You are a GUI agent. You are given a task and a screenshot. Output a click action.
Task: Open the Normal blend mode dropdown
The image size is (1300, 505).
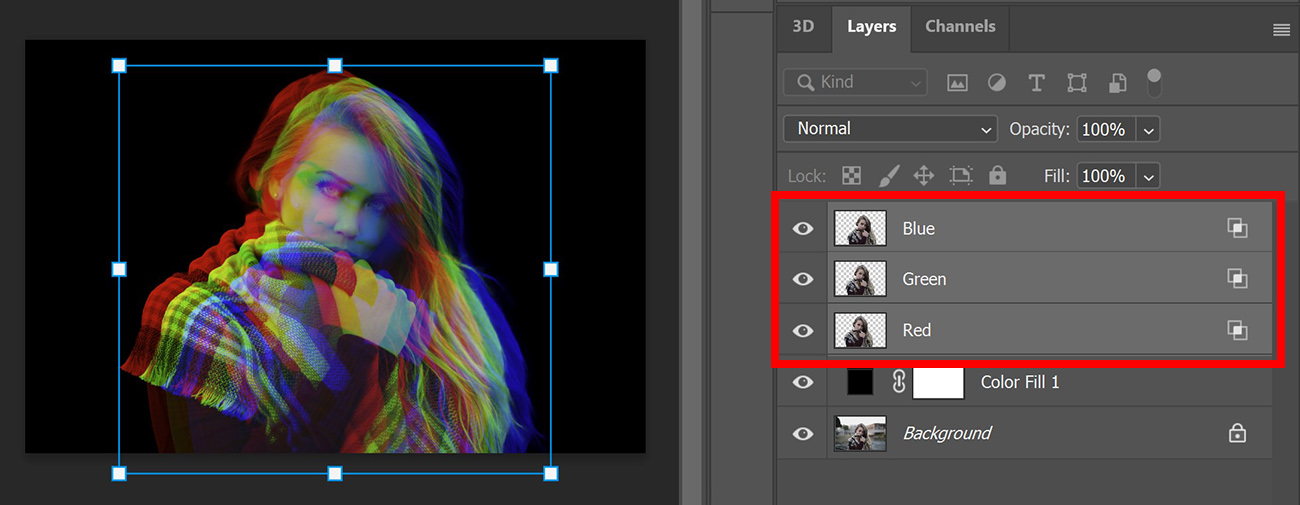890,129
